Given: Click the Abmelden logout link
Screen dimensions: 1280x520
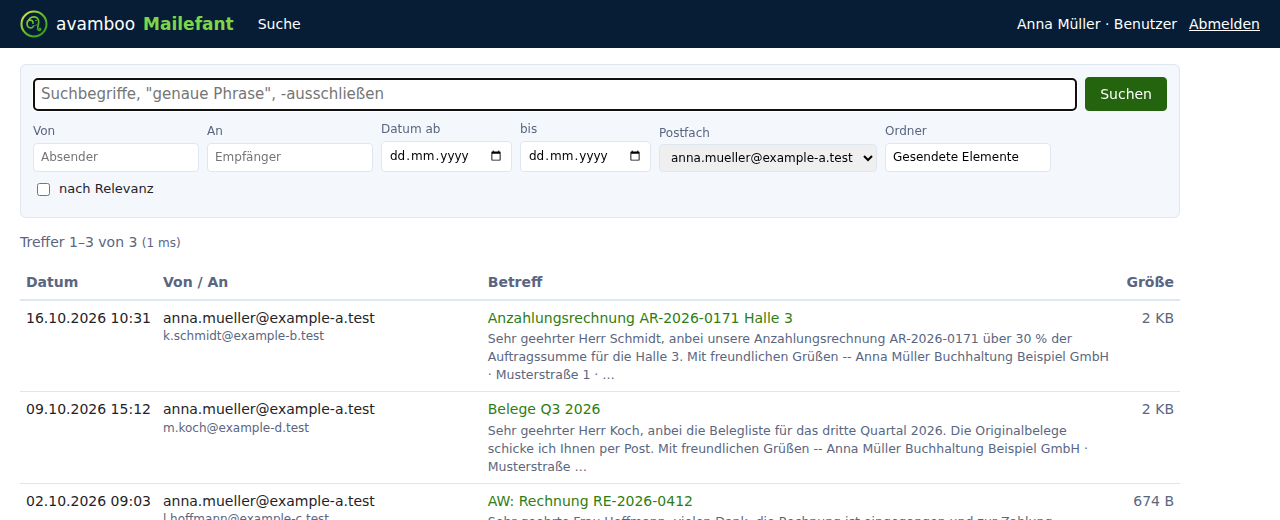Looking at the screenshot, I should [1224, 24].
